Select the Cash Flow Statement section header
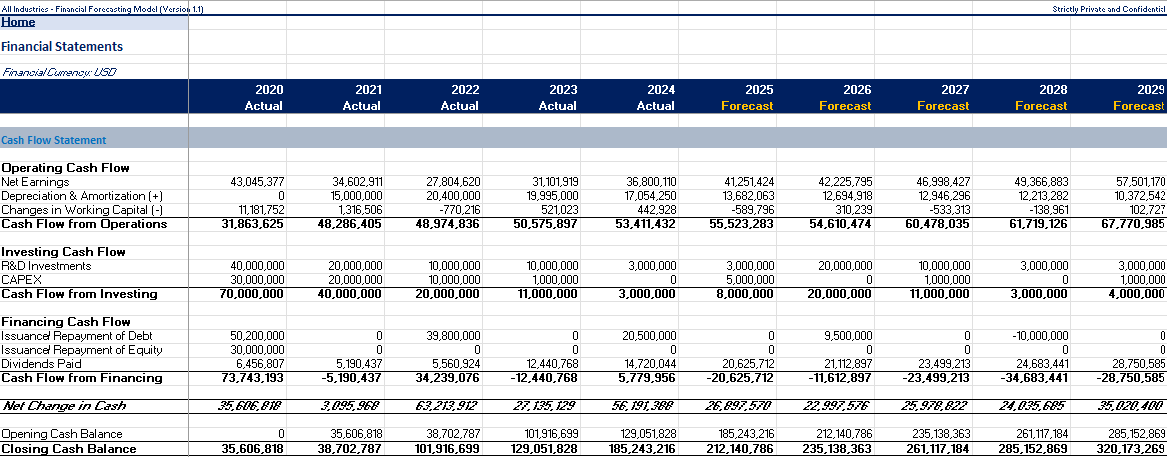Screen dimensions: 1167x457 tap(54, 140)
